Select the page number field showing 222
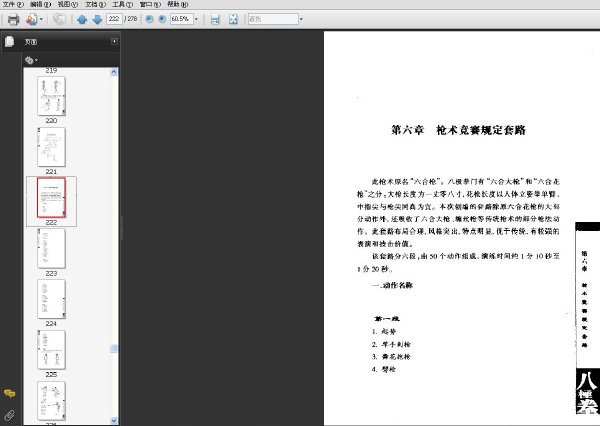Image resolution: width=600 pixels, height=426 pixels. pyautogui.click(x=114, y=19)
